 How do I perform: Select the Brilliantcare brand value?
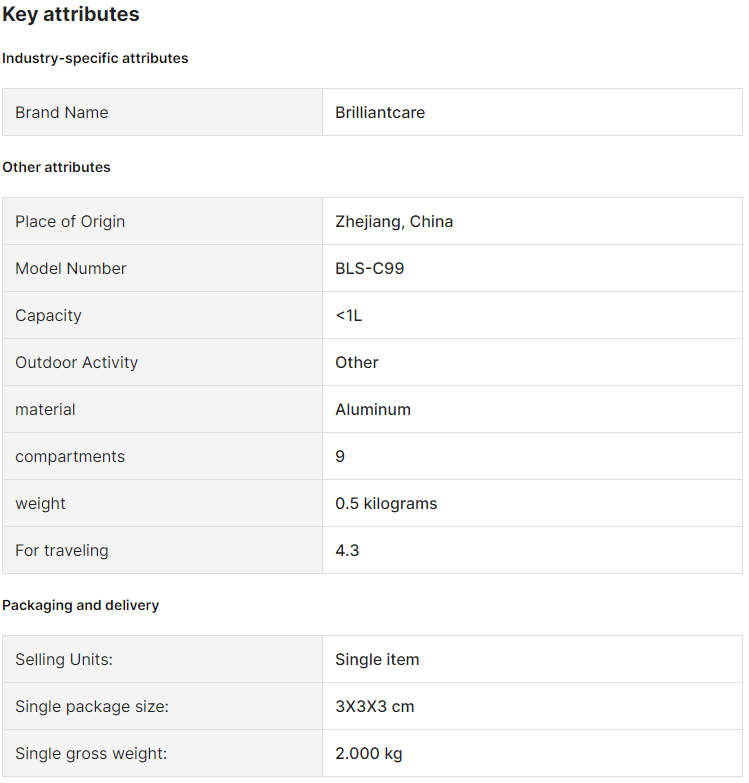[x=380, y=112]
